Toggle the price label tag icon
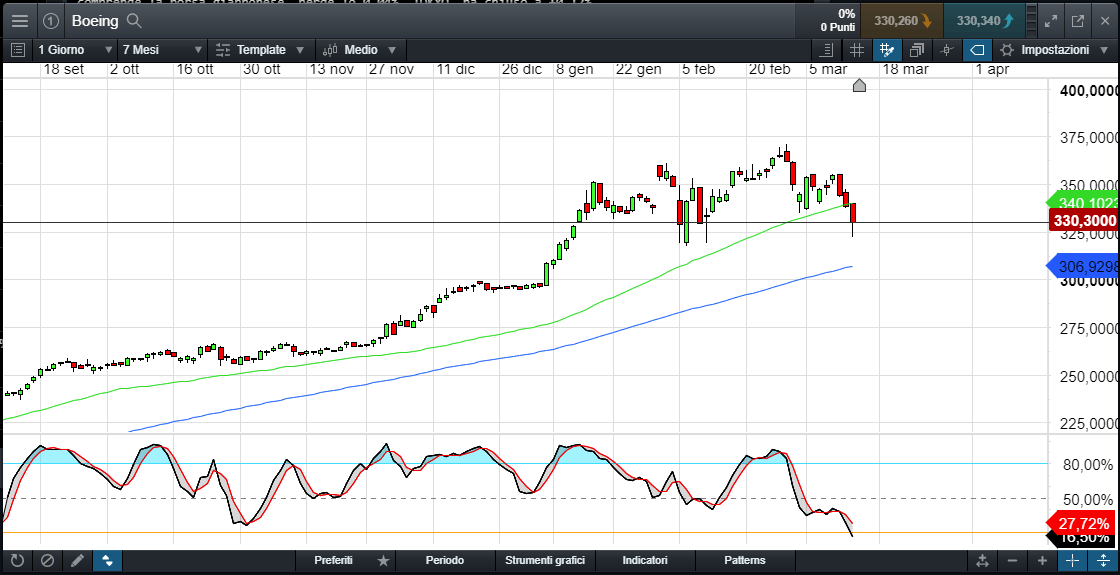1120x575 pixels. pyautogui.click(x=978, y=50)
